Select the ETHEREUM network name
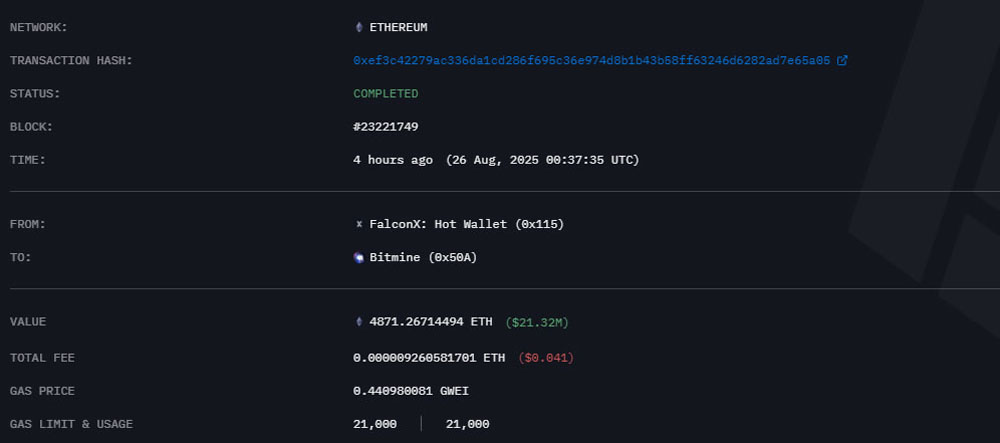Image resolution: width=1000 pixels, height=443 pixels. tap(398, 27)
